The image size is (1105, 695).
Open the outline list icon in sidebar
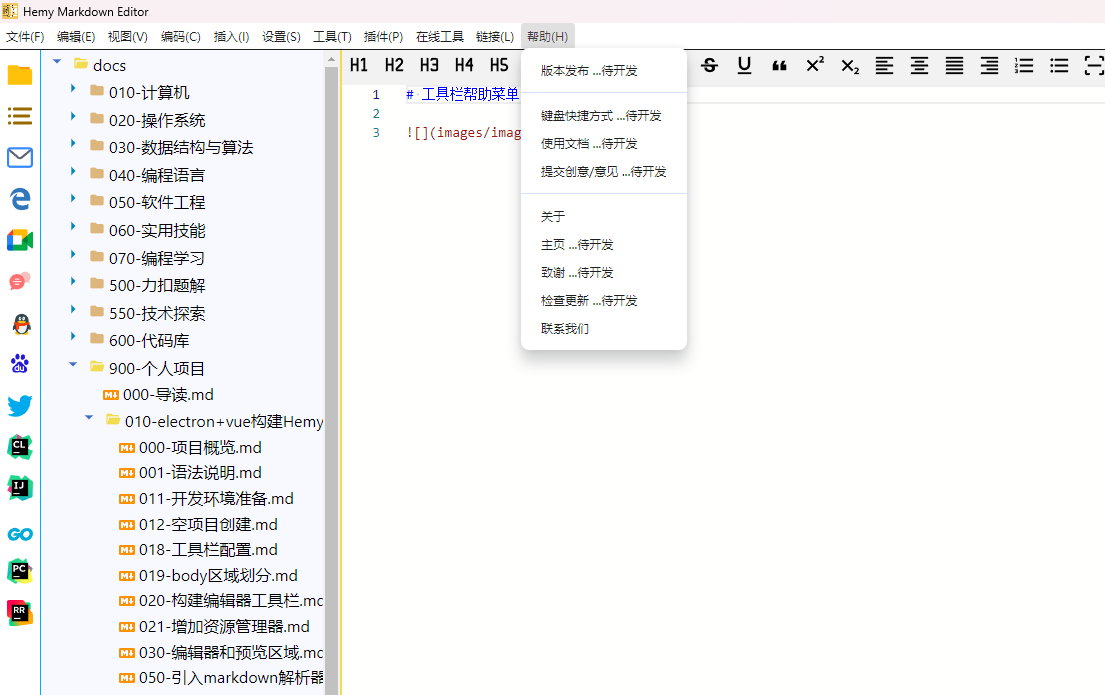click(20, 116)
